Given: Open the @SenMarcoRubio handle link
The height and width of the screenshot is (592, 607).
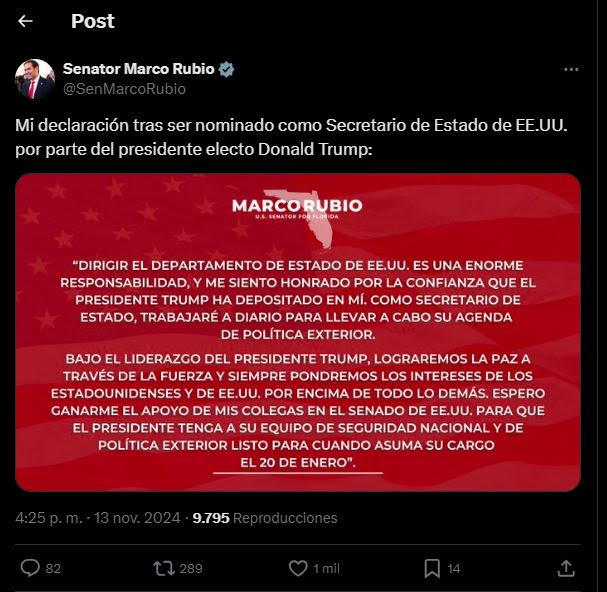Looking at the screenshot, I should (124, 89).
